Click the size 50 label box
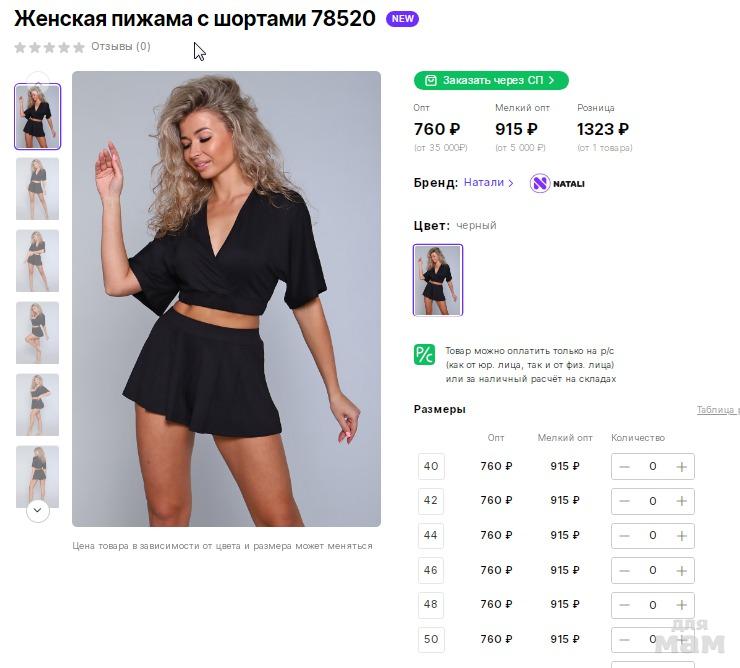The width and height of the screenshot is (740, 668). pyautogui.click(x=431, y=639)
